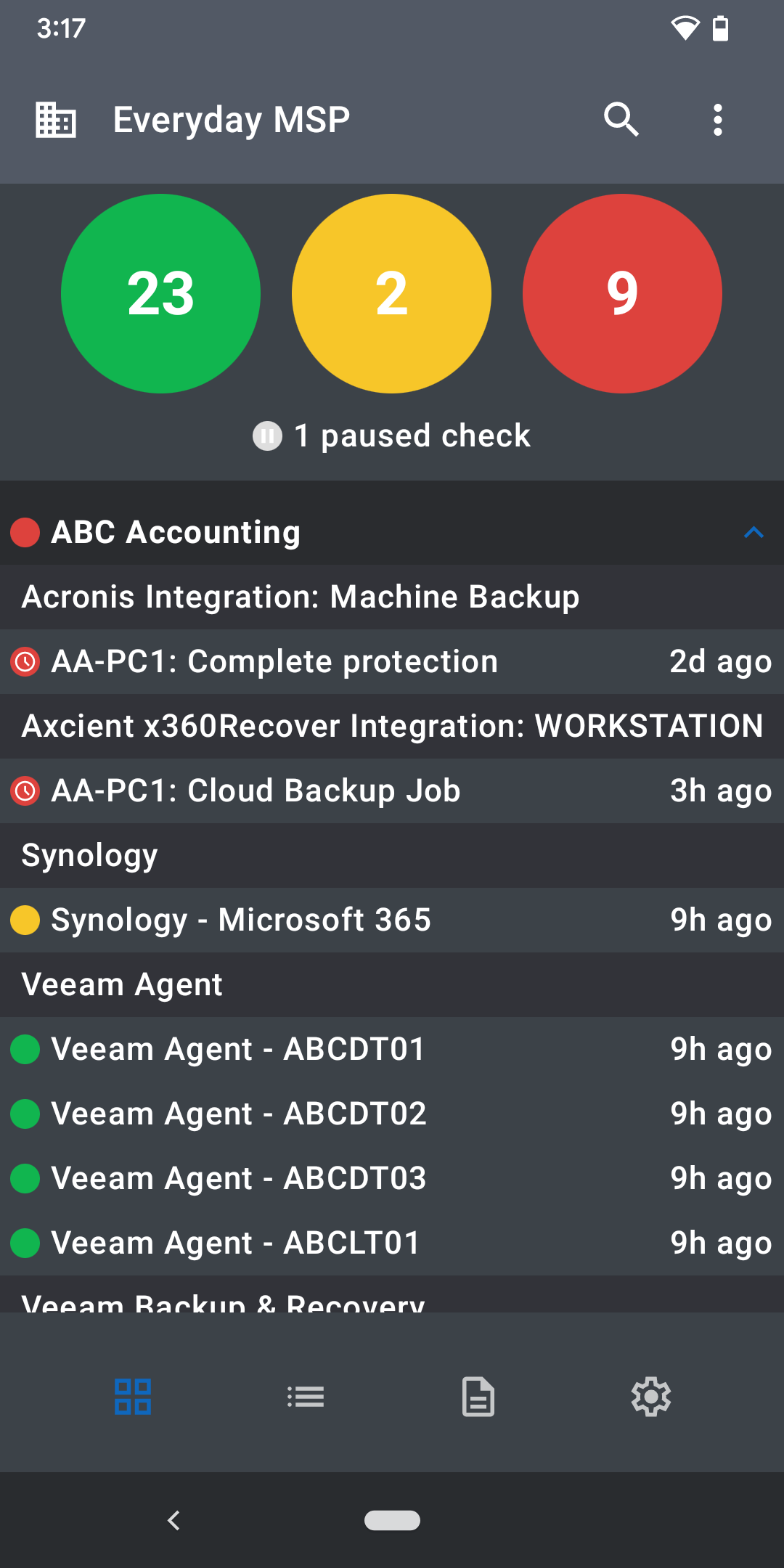Switch to the list view tab
The width and height of the screenshot is (784, 1568).
pyautogui.click(x=306, y=1397)
